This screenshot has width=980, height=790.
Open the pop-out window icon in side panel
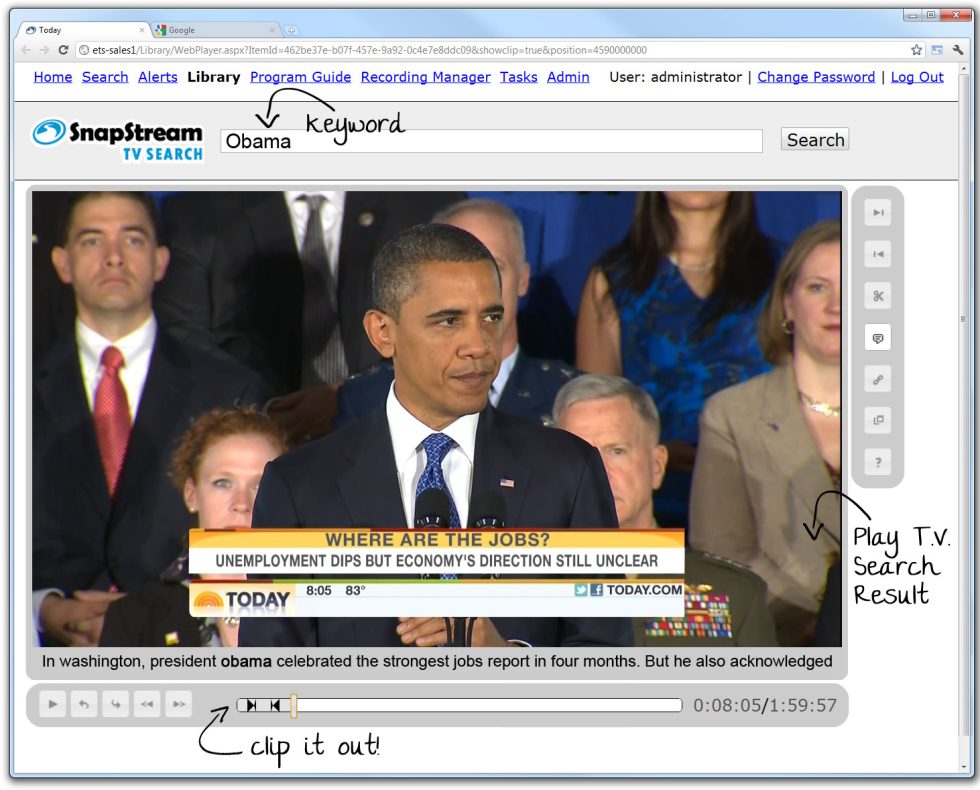pos(878,421)
